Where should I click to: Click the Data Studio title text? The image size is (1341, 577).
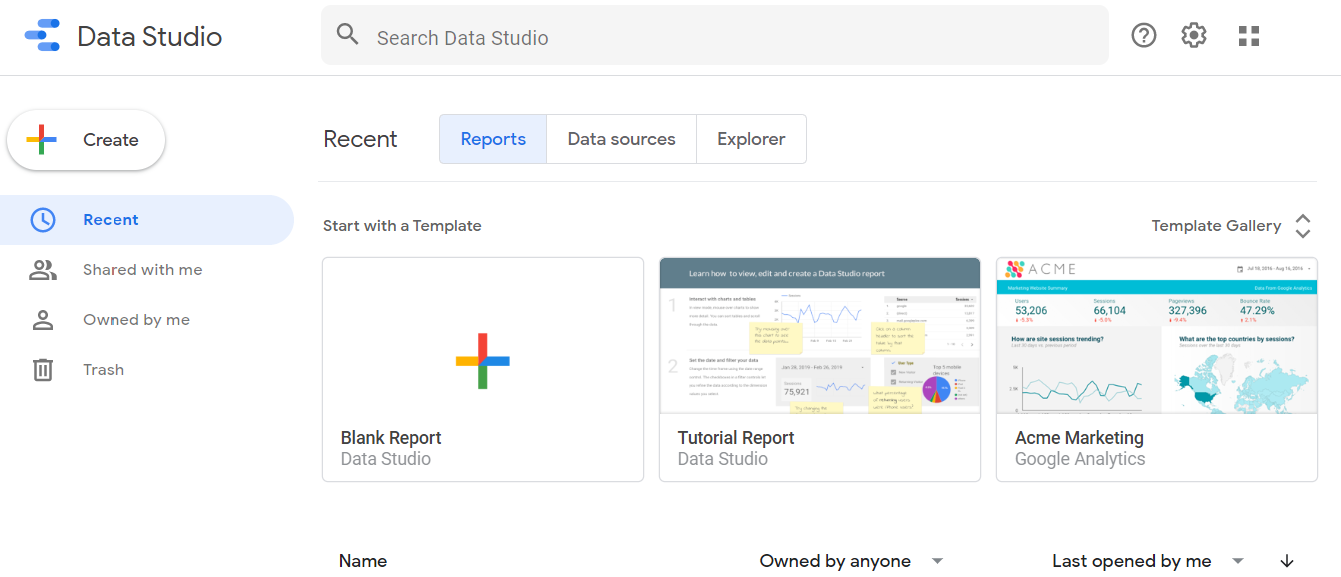click(x=150, y=37)
